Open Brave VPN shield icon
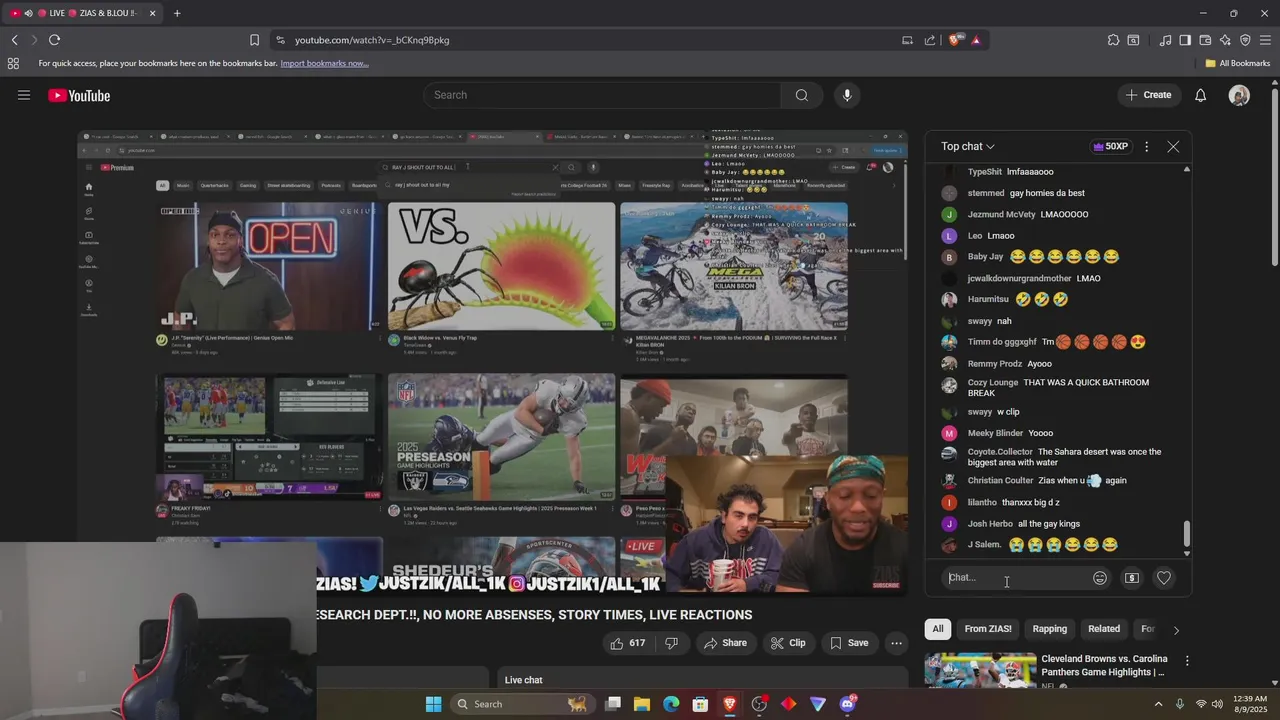The image size is (1280, 720). point(1245,40)
